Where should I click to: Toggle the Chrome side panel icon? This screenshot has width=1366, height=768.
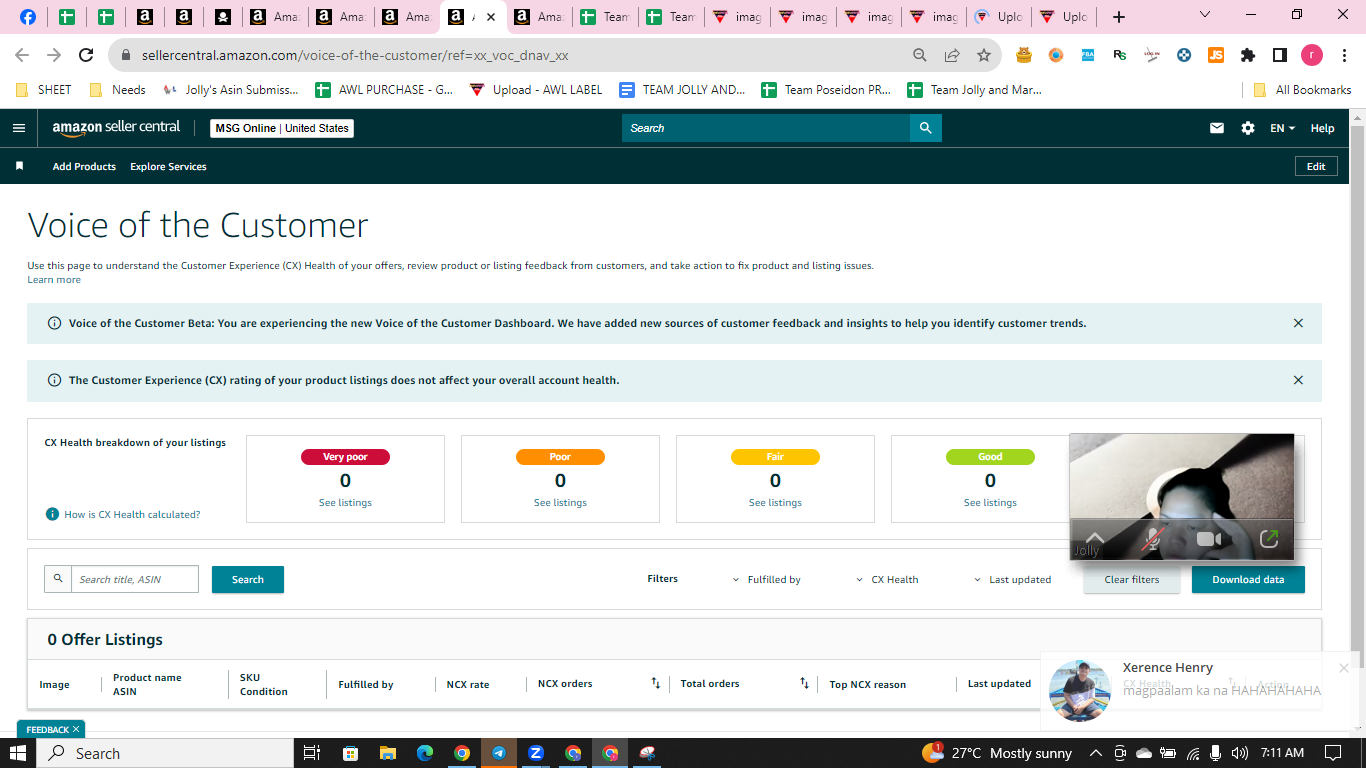(1279, 56)
